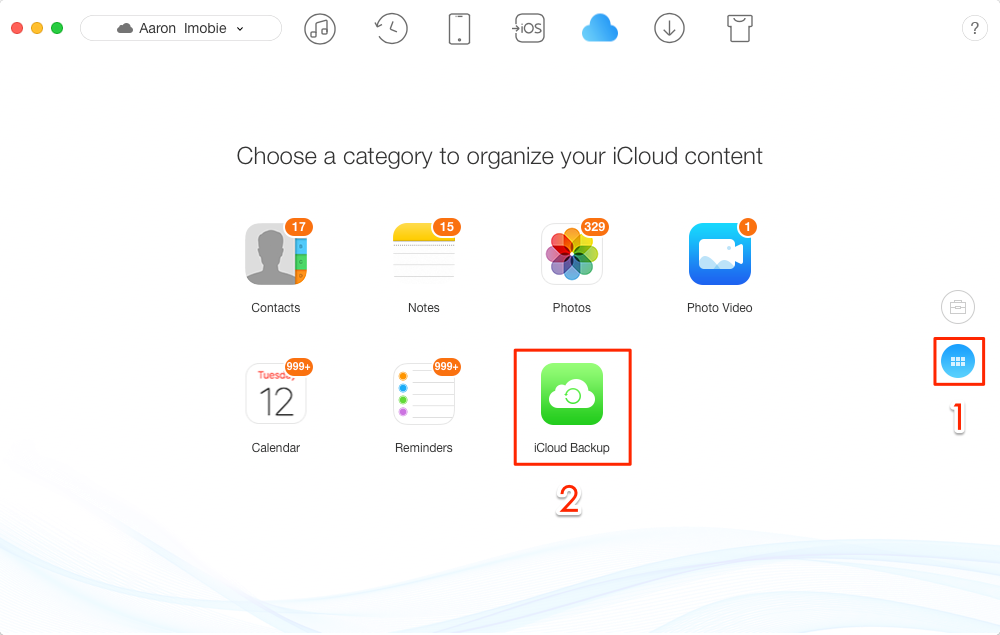Maximize the window with the green button
This screenshot has height=635, width=1000.
click(57, 28)
